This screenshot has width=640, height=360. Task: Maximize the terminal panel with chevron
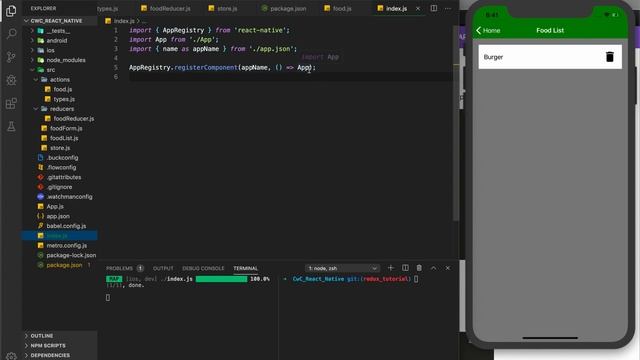pos(433,268)
